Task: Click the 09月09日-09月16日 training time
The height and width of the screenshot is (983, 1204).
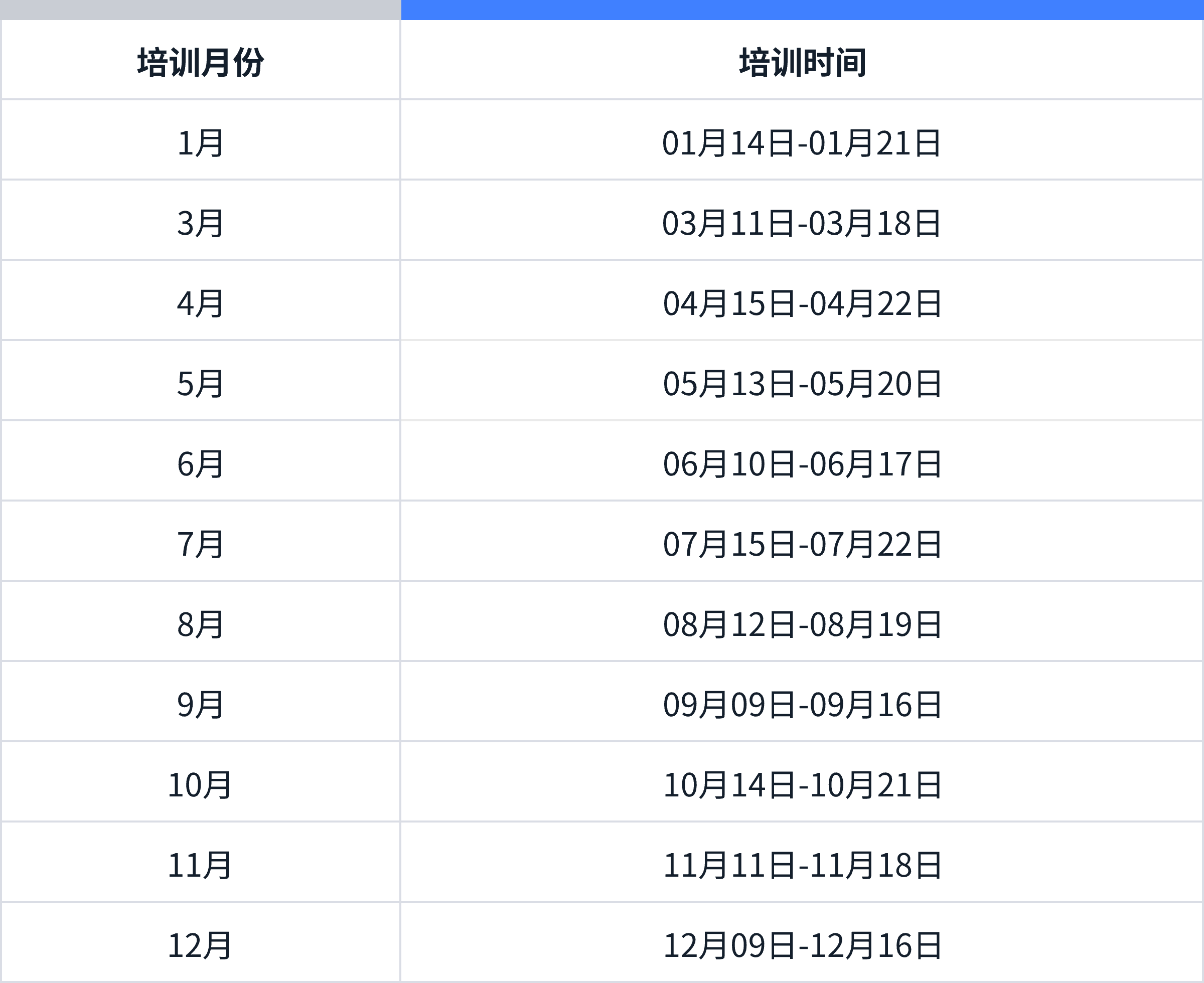Action: coord(802,705)
